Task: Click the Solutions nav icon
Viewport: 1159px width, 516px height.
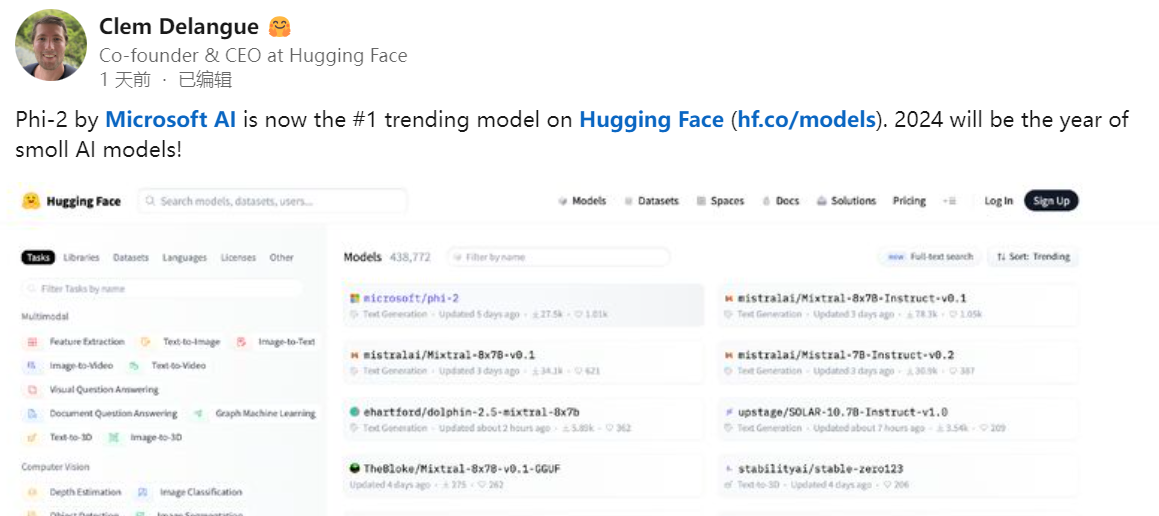Action: click(822, 201)
